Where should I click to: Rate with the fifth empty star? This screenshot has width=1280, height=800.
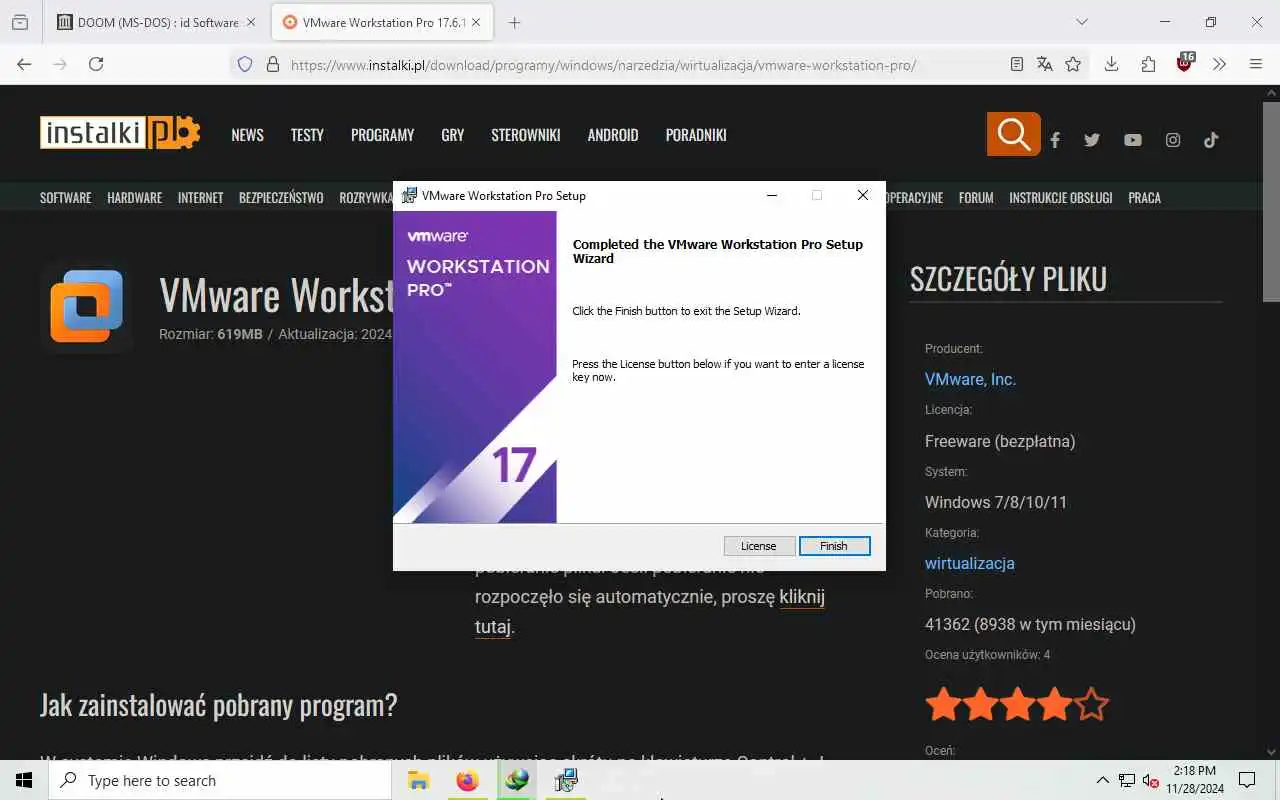[1092, 705]
